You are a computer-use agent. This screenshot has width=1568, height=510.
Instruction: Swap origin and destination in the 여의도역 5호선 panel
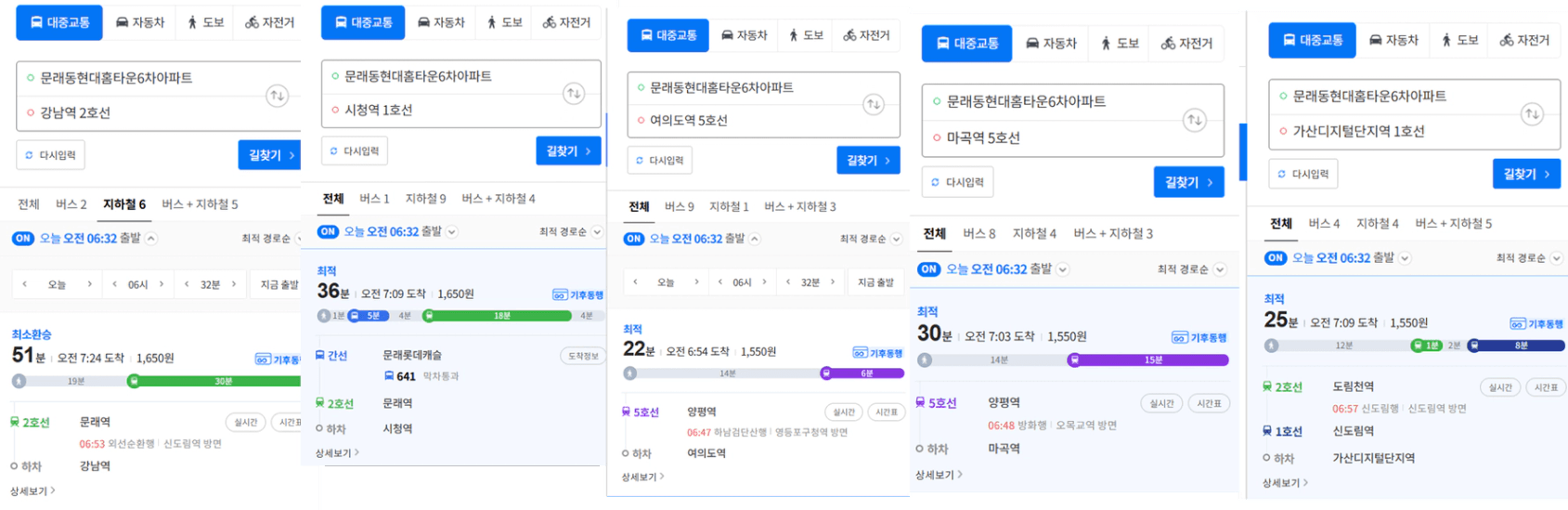(x=873, y=104)
